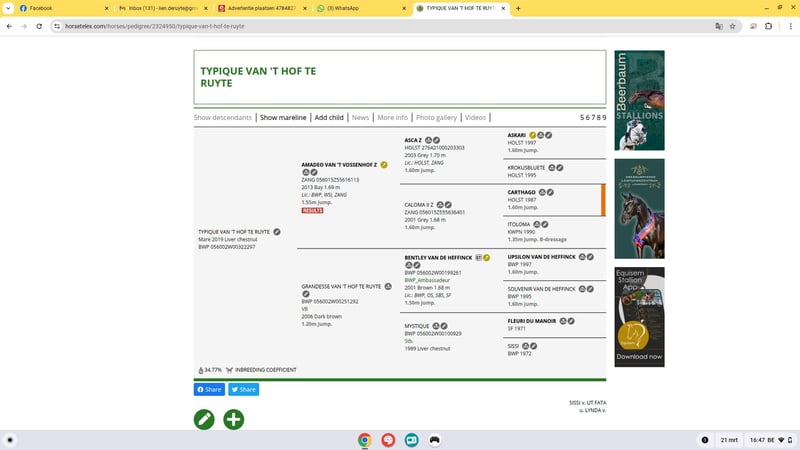Click the green plus add button

click(233, 419)
